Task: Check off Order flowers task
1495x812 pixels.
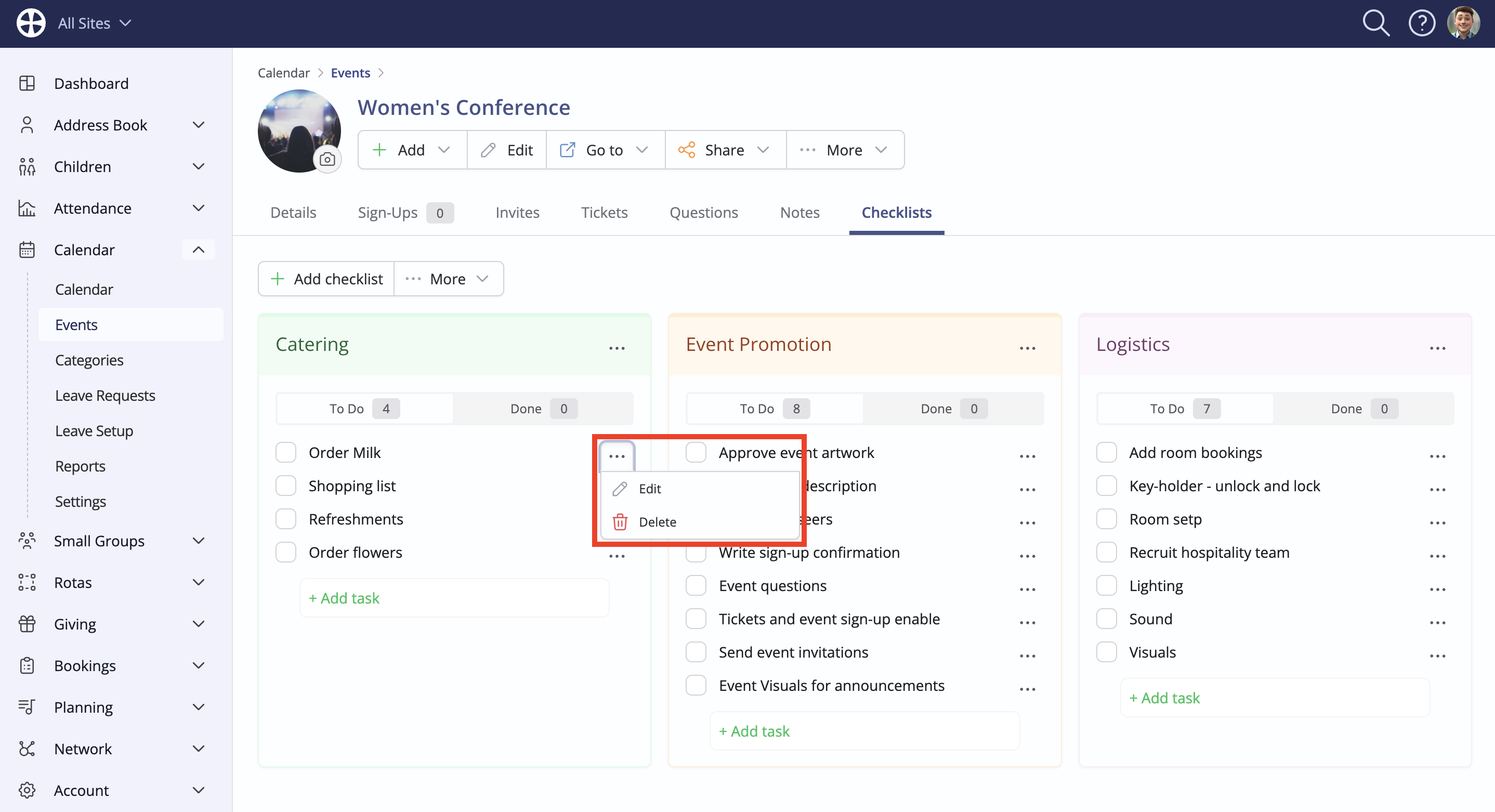Action: tap(285, 552)
